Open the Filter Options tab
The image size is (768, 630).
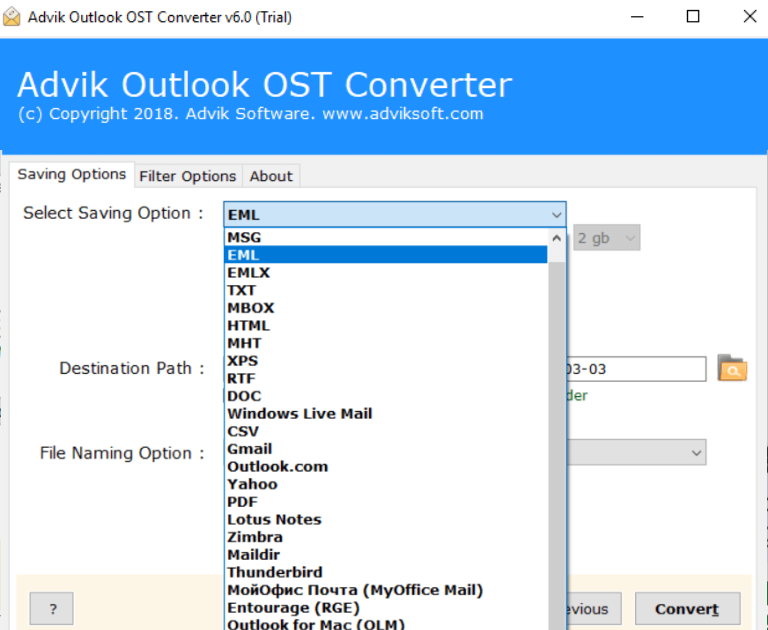tap(188, 176)
